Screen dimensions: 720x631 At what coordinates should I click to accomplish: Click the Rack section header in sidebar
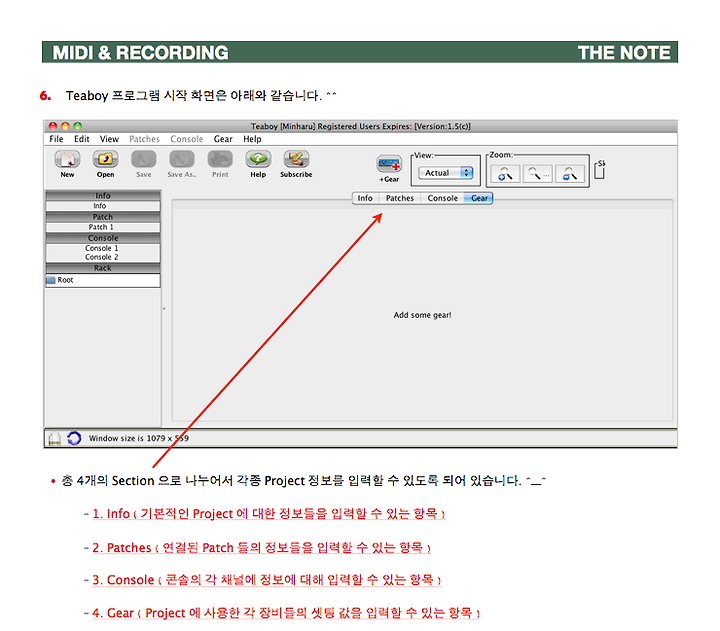pyautogui.click(x=103, y=268)
